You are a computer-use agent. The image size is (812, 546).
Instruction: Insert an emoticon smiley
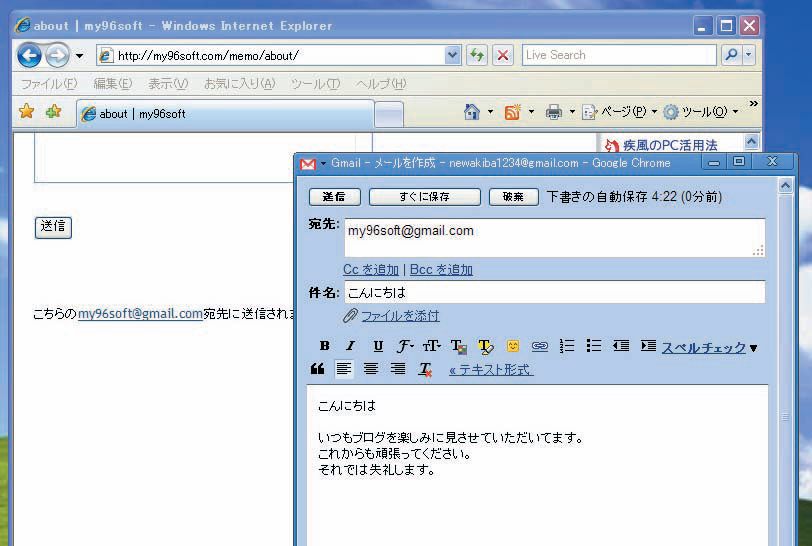pyautogui.click(x=513, y=346)
